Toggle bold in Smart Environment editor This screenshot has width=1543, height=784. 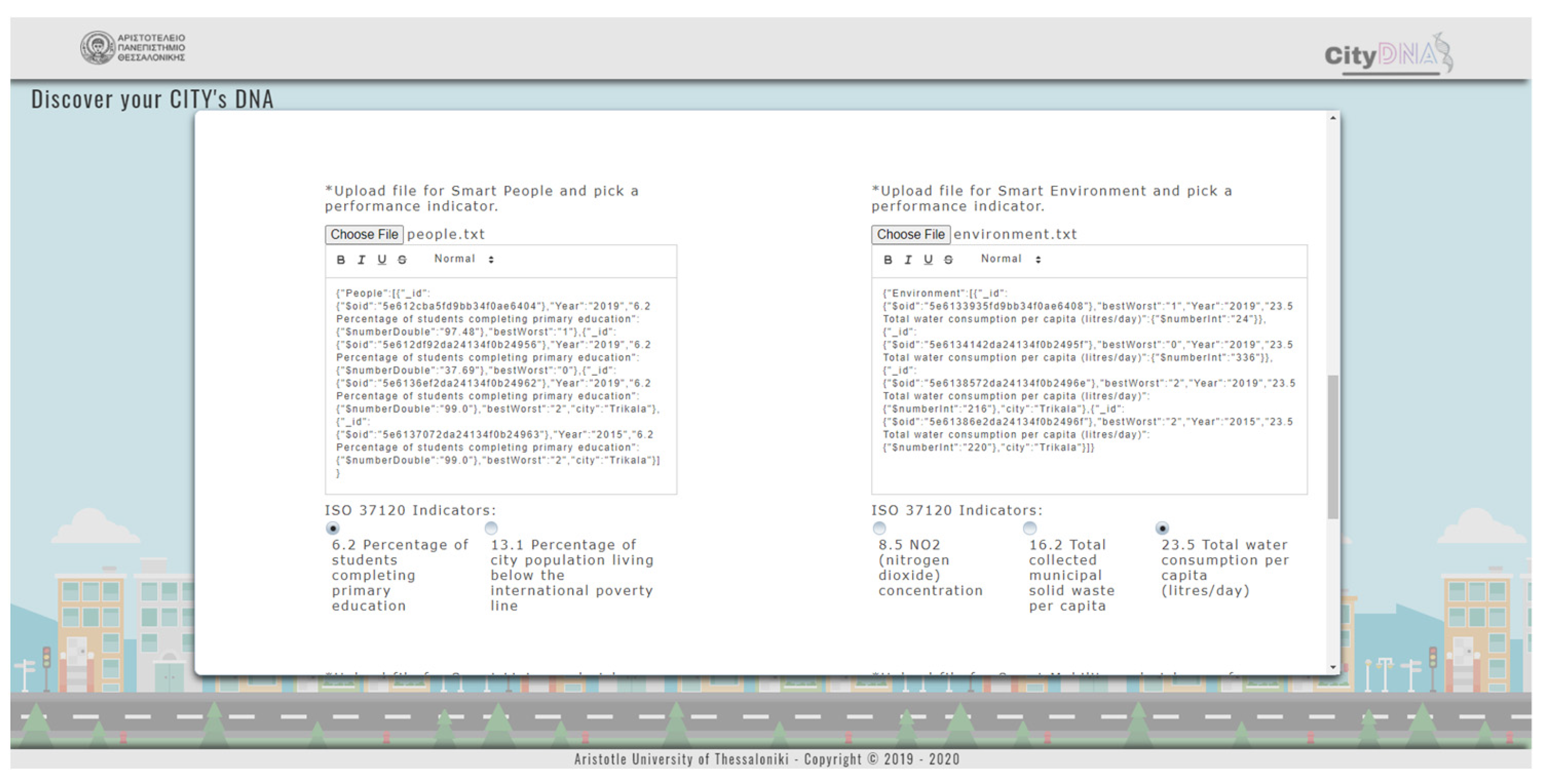coord(888,260)
